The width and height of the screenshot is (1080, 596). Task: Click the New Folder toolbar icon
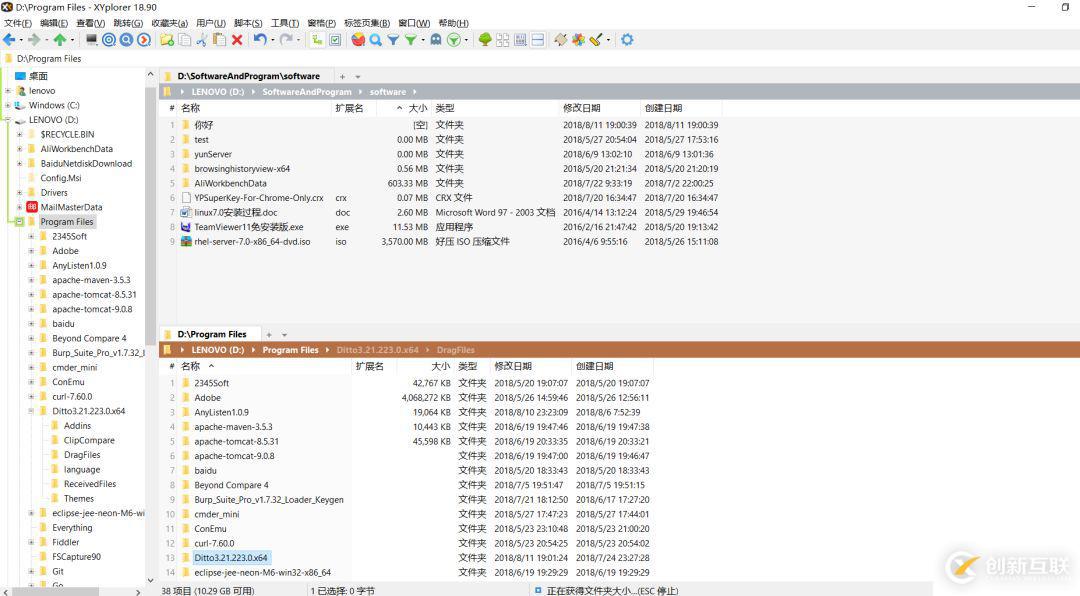click(x=167, y=40)
